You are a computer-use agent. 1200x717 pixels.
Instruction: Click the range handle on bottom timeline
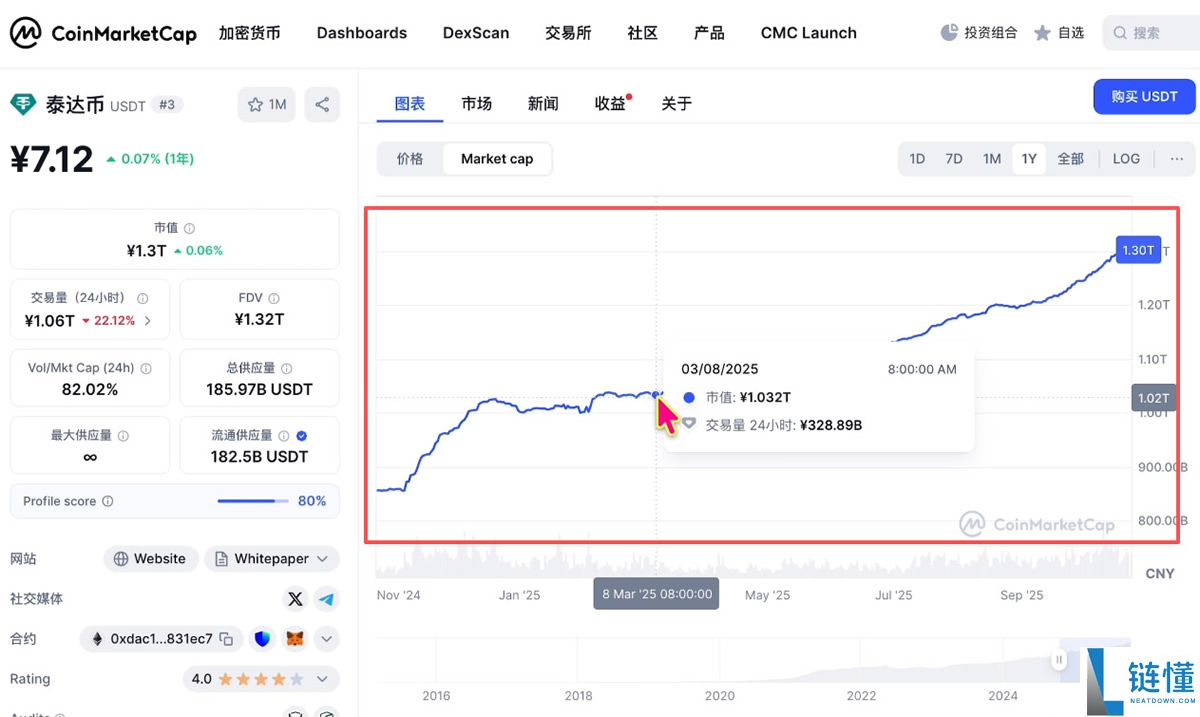(1058, 660)
